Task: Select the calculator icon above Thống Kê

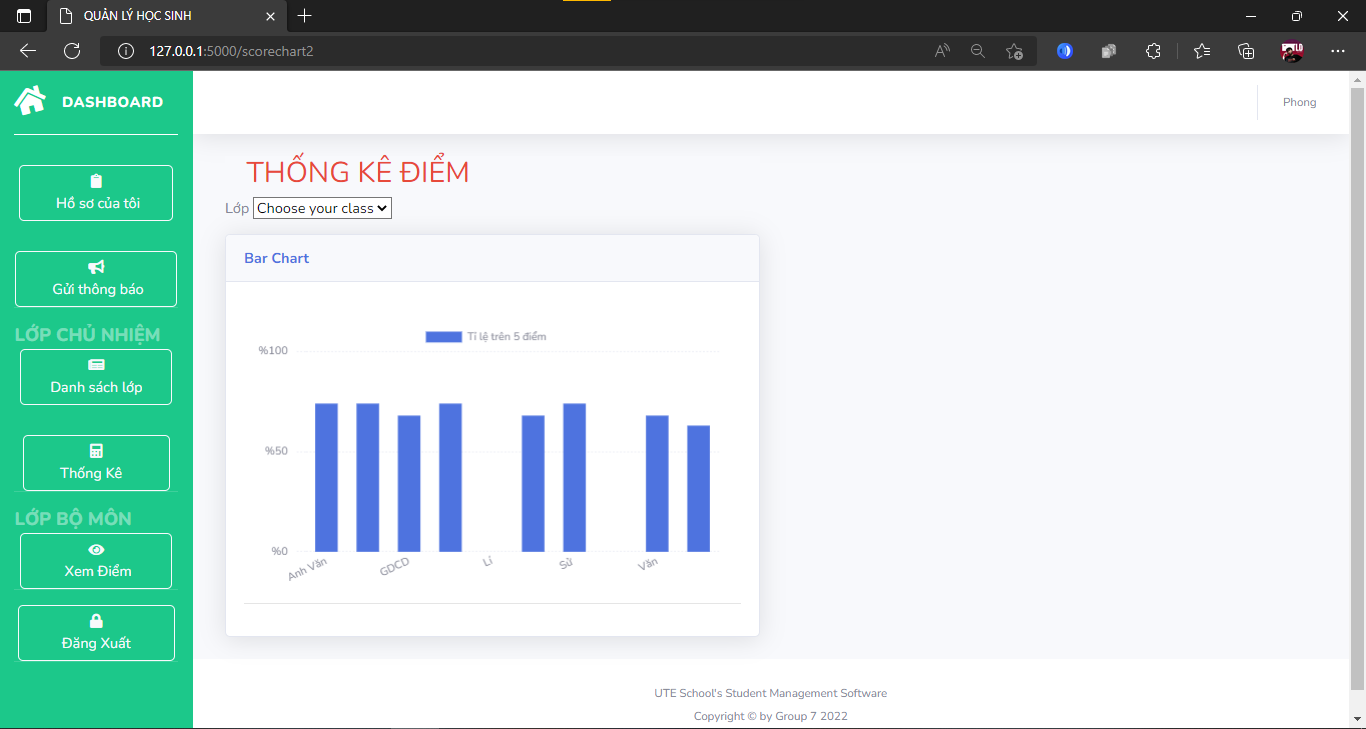Action: [95, 451]
